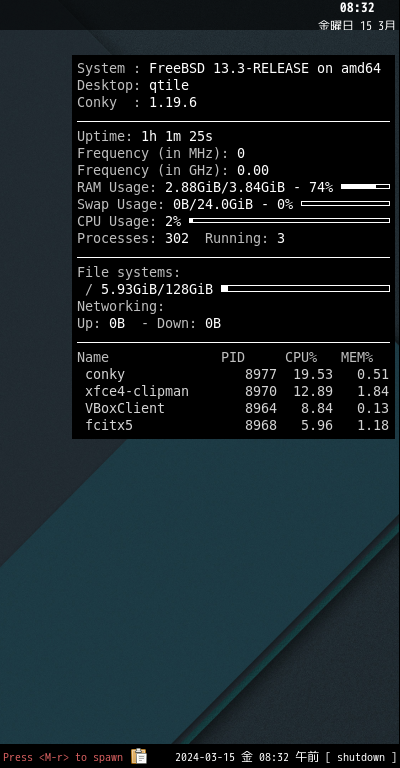Click the conky process name
The image size is (400, 768).
point(105,375)
